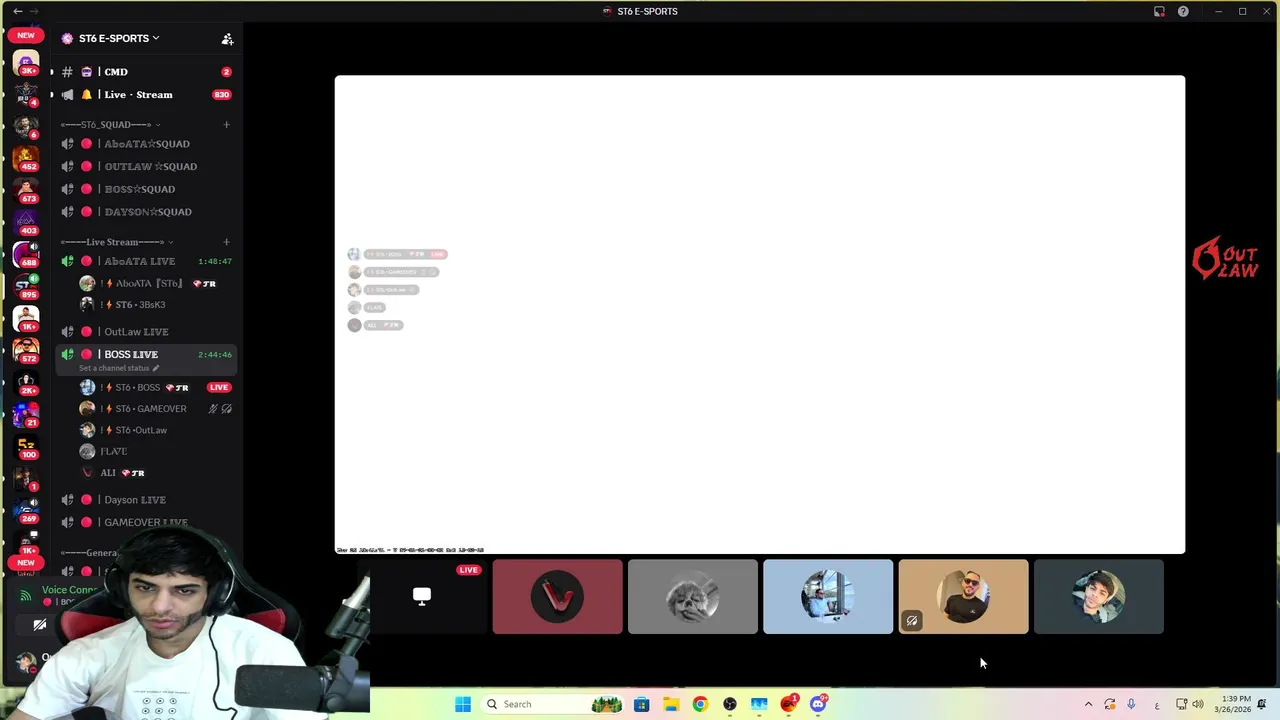
Task: Open the server icon with the 452 badge
Action: [26, 159]
